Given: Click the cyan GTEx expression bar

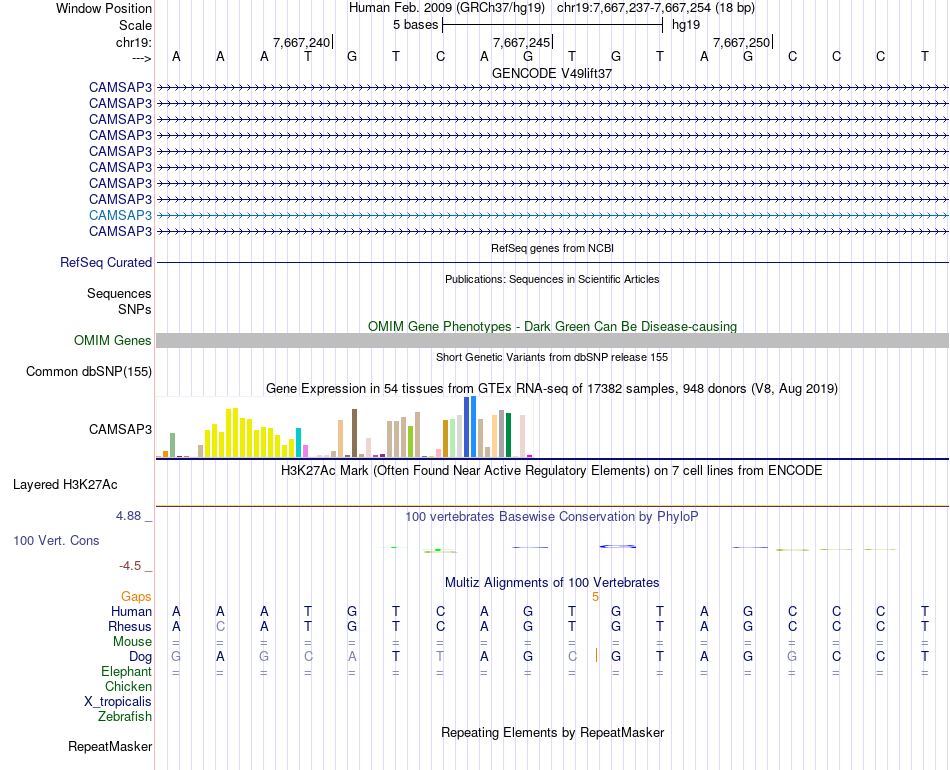Looking at the screenshot, I should tap(298, 442).
